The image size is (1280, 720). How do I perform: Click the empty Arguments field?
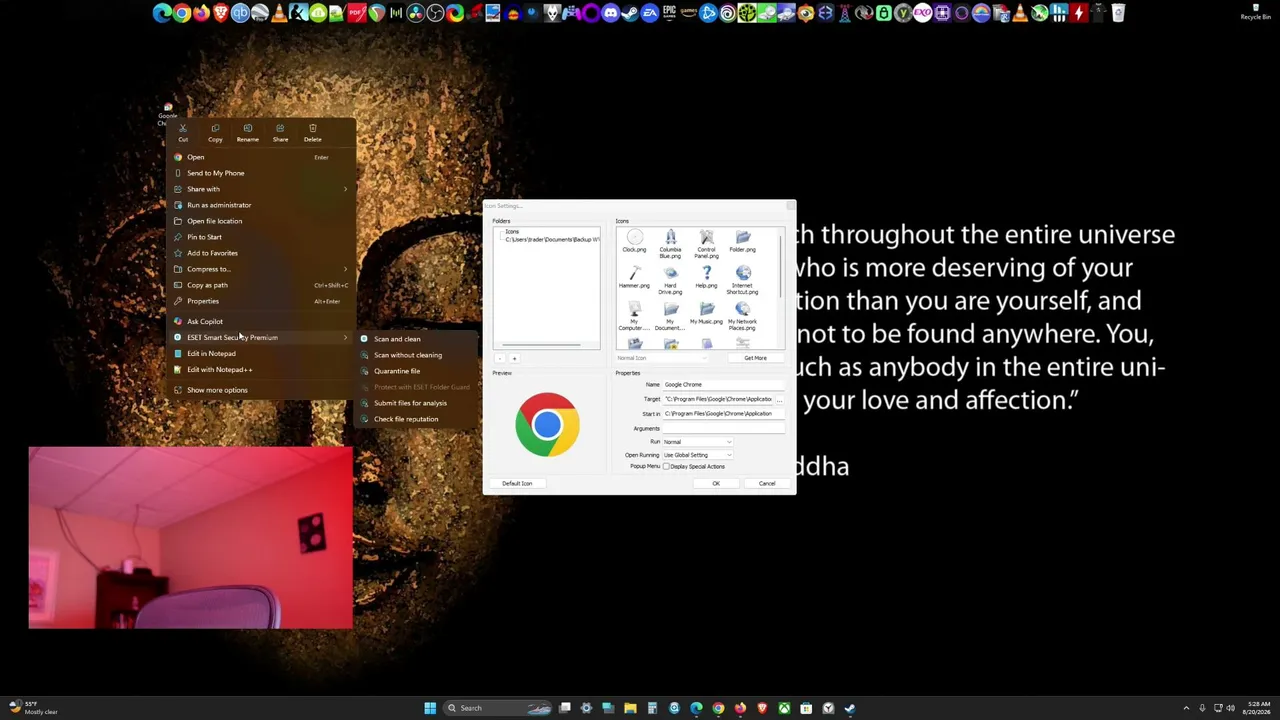pos(724,428)
